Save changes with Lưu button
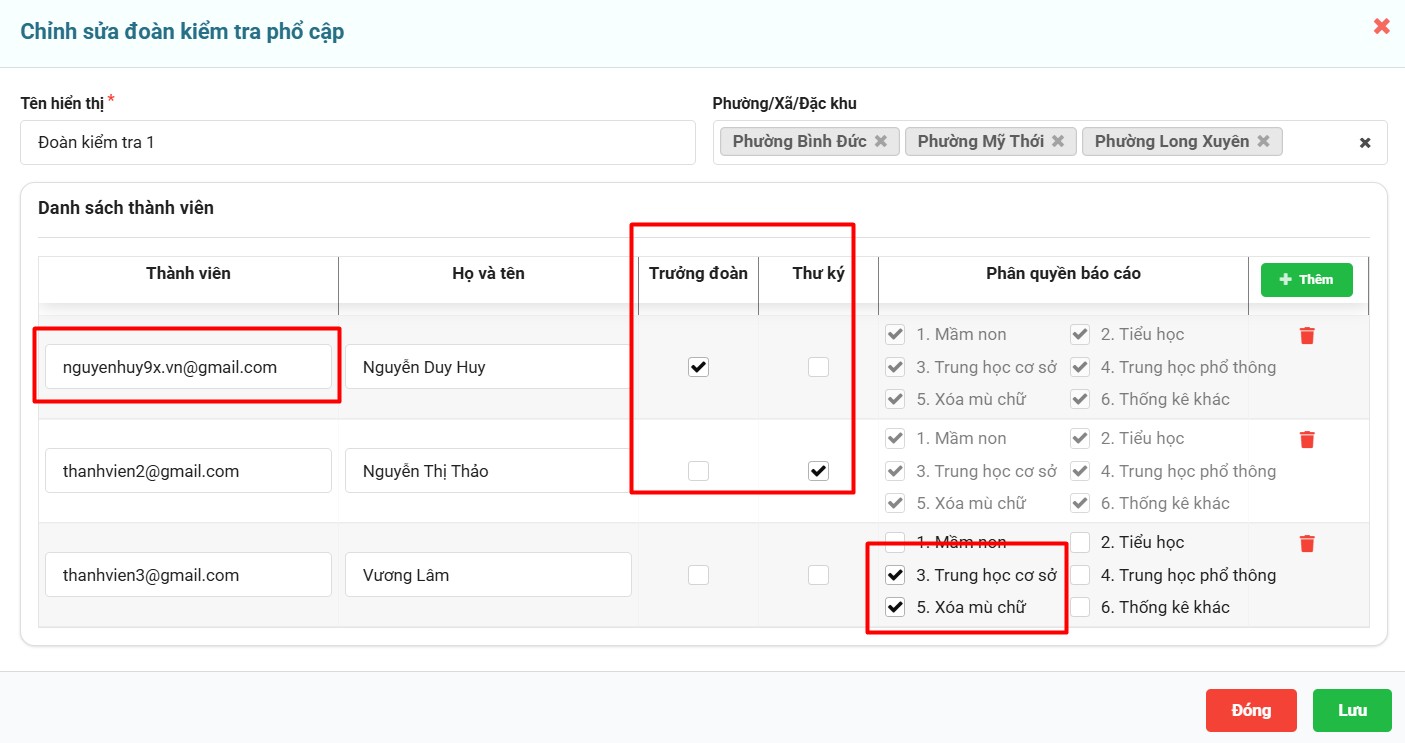The image size is (1405, 743). pyautogui.click(x=1352, y=710)
